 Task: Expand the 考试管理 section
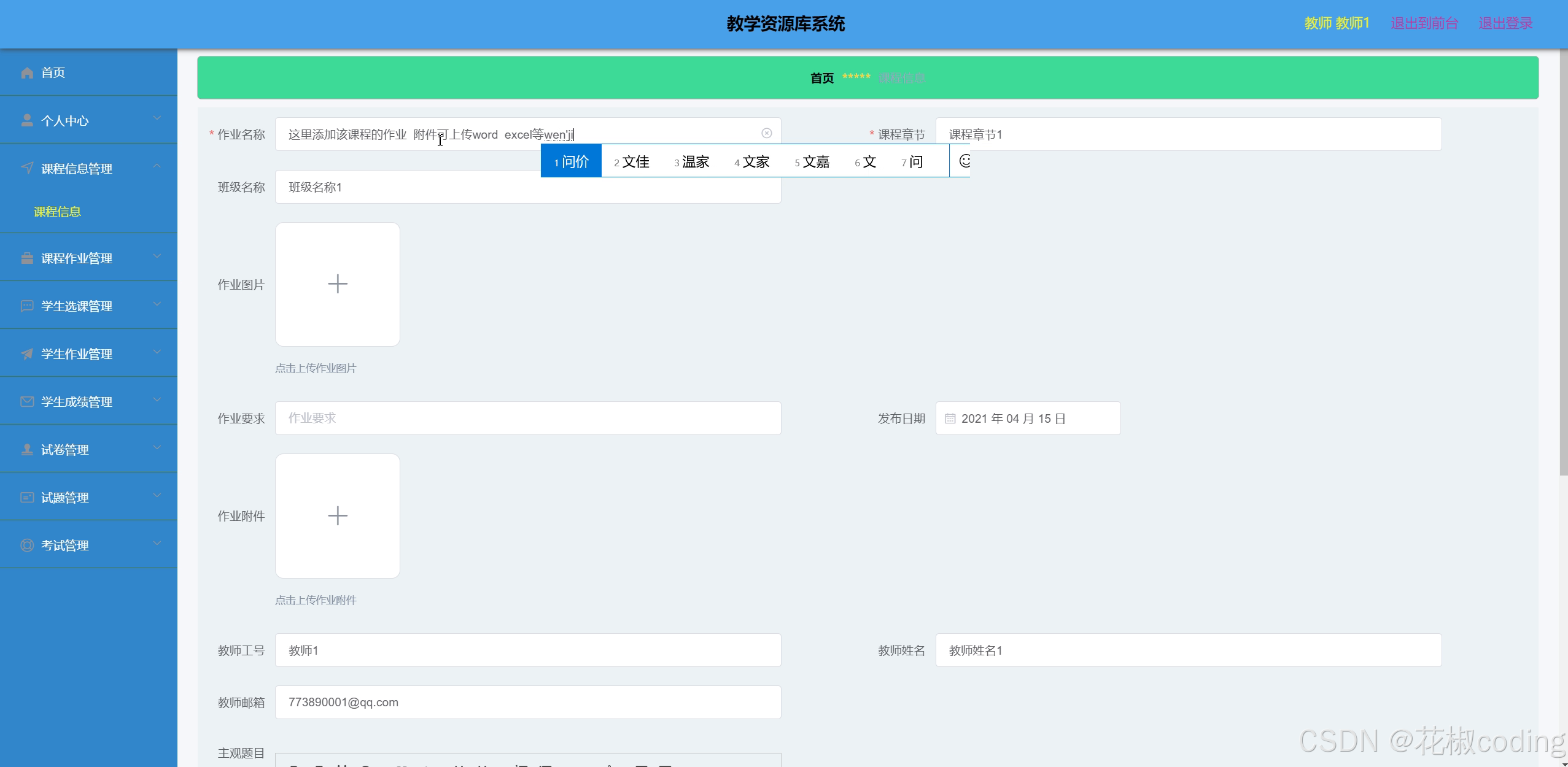pyautogui.click(x=157, y=545)
